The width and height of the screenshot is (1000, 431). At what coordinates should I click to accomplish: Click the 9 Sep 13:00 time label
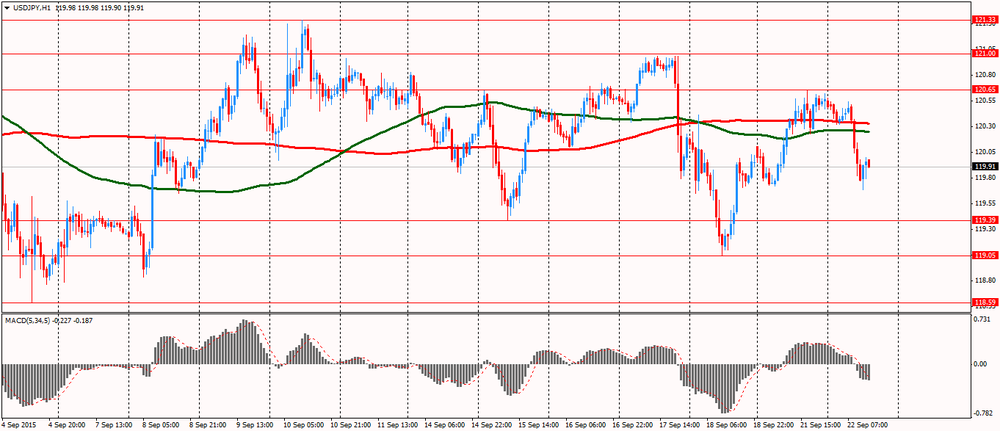254,423
